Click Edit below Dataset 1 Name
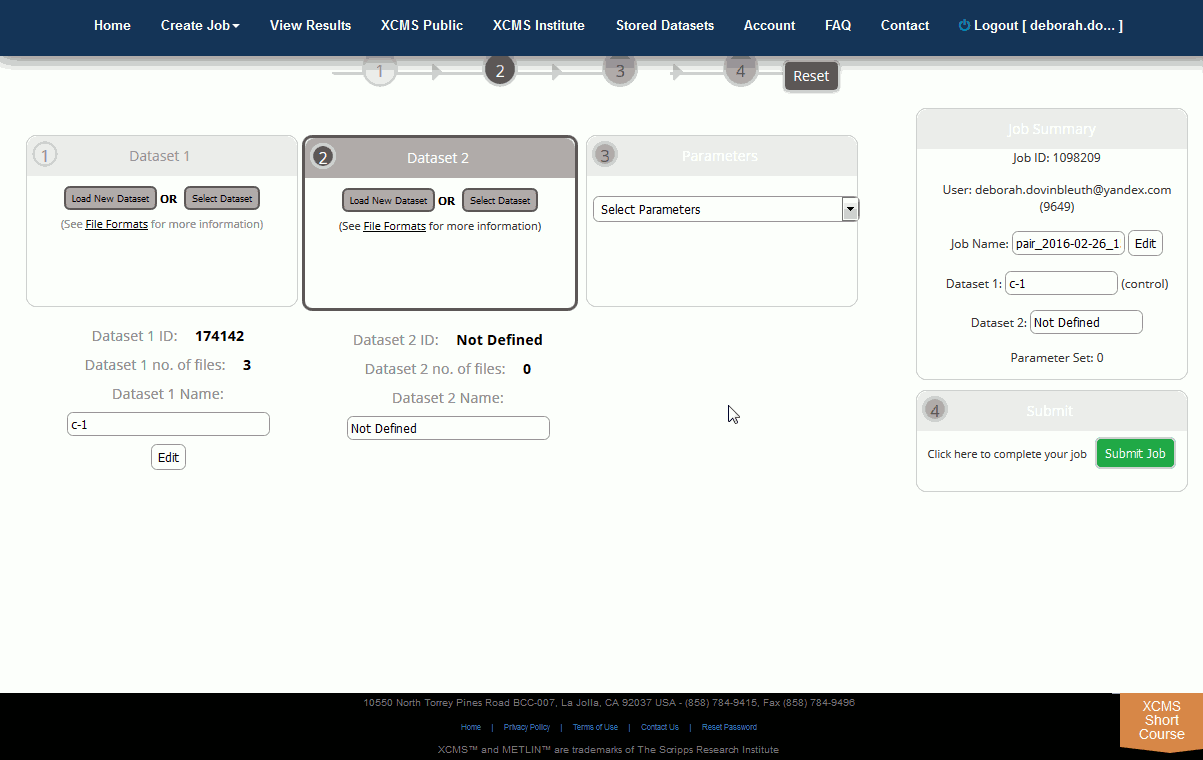The image size is (1203, 760). coord(168,457)
